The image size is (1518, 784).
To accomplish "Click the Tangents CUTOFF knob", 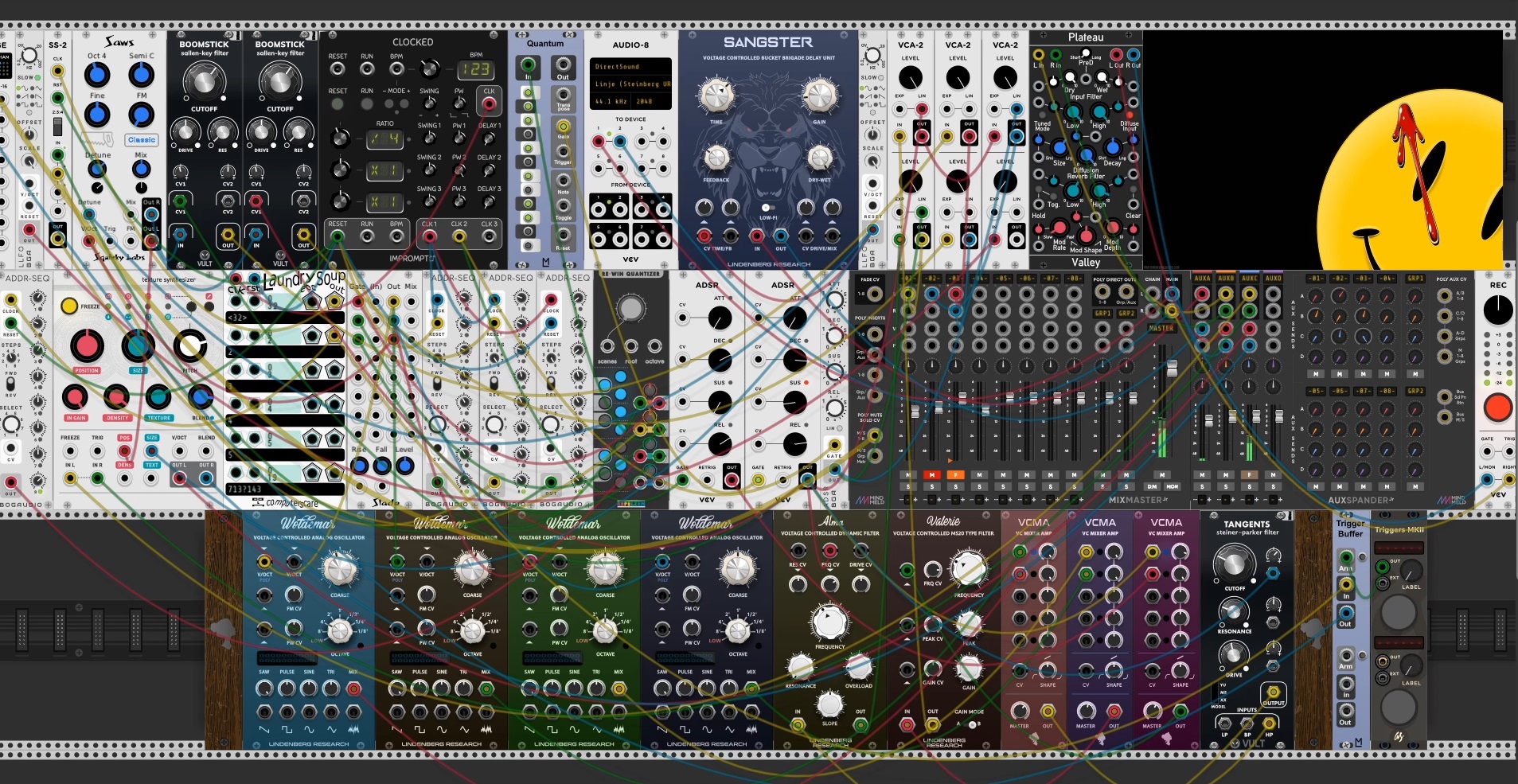I will point(1233,564).
